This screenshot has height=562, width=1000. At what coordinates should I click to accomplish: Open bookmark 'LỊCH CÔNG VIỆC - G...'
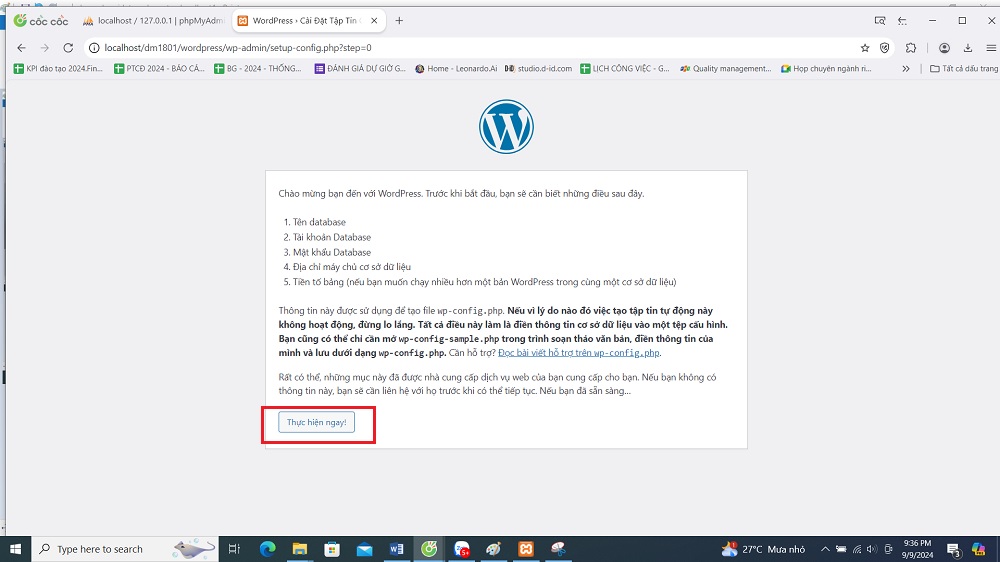pos(625,68)
